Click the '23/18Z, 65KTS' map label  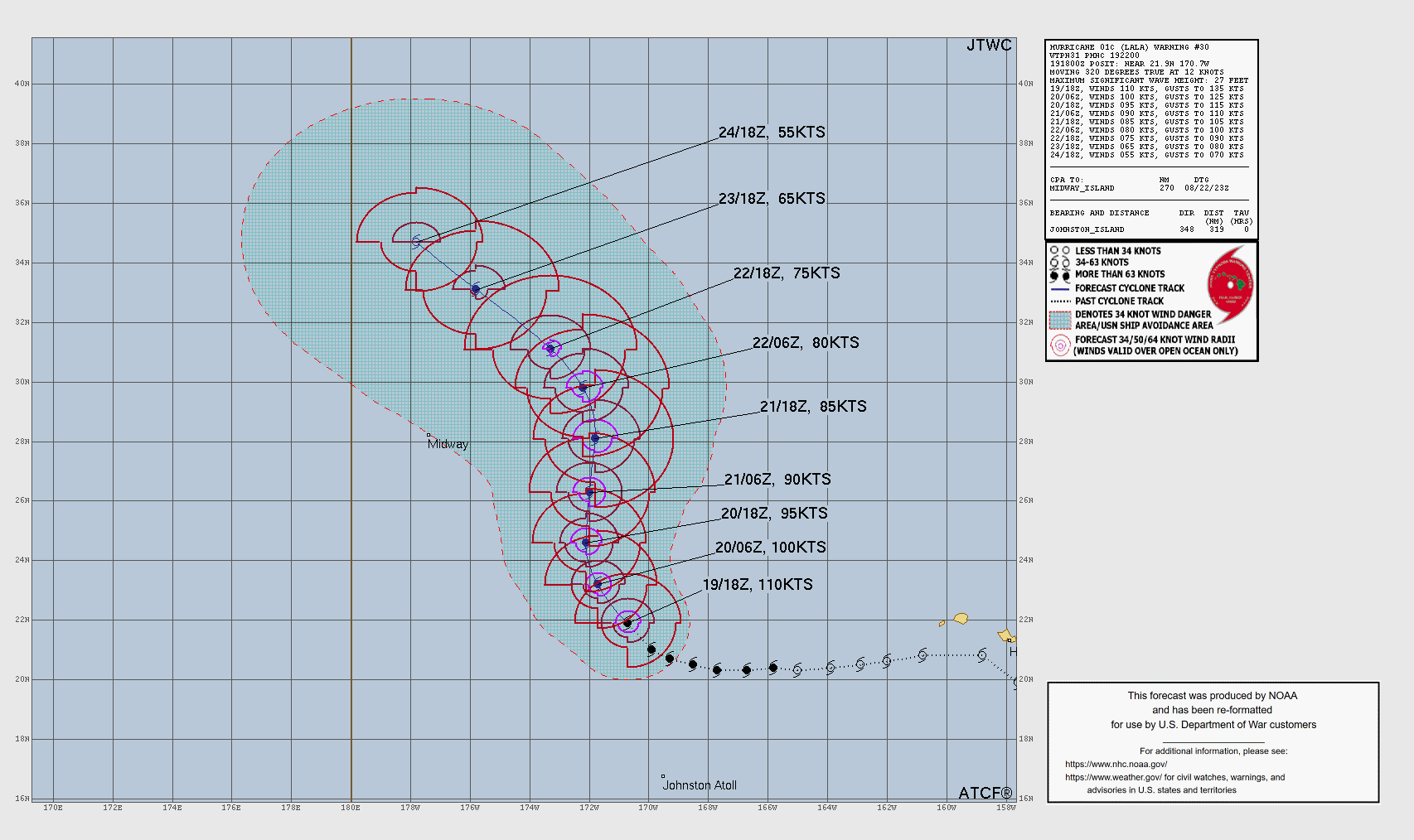[x=772, y=199]
